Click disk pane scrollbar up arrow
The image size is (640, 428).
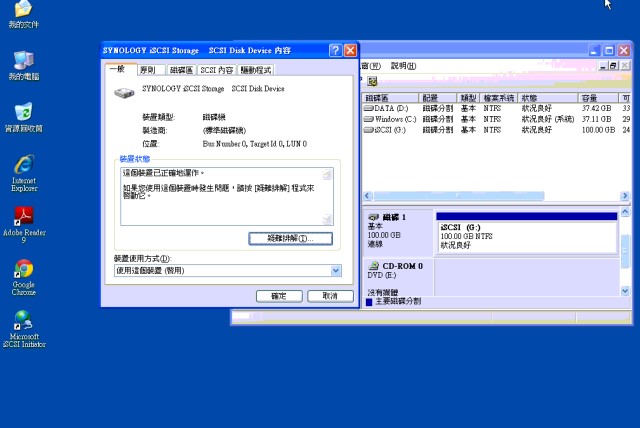pyautogui.click(x=625, y=212)
